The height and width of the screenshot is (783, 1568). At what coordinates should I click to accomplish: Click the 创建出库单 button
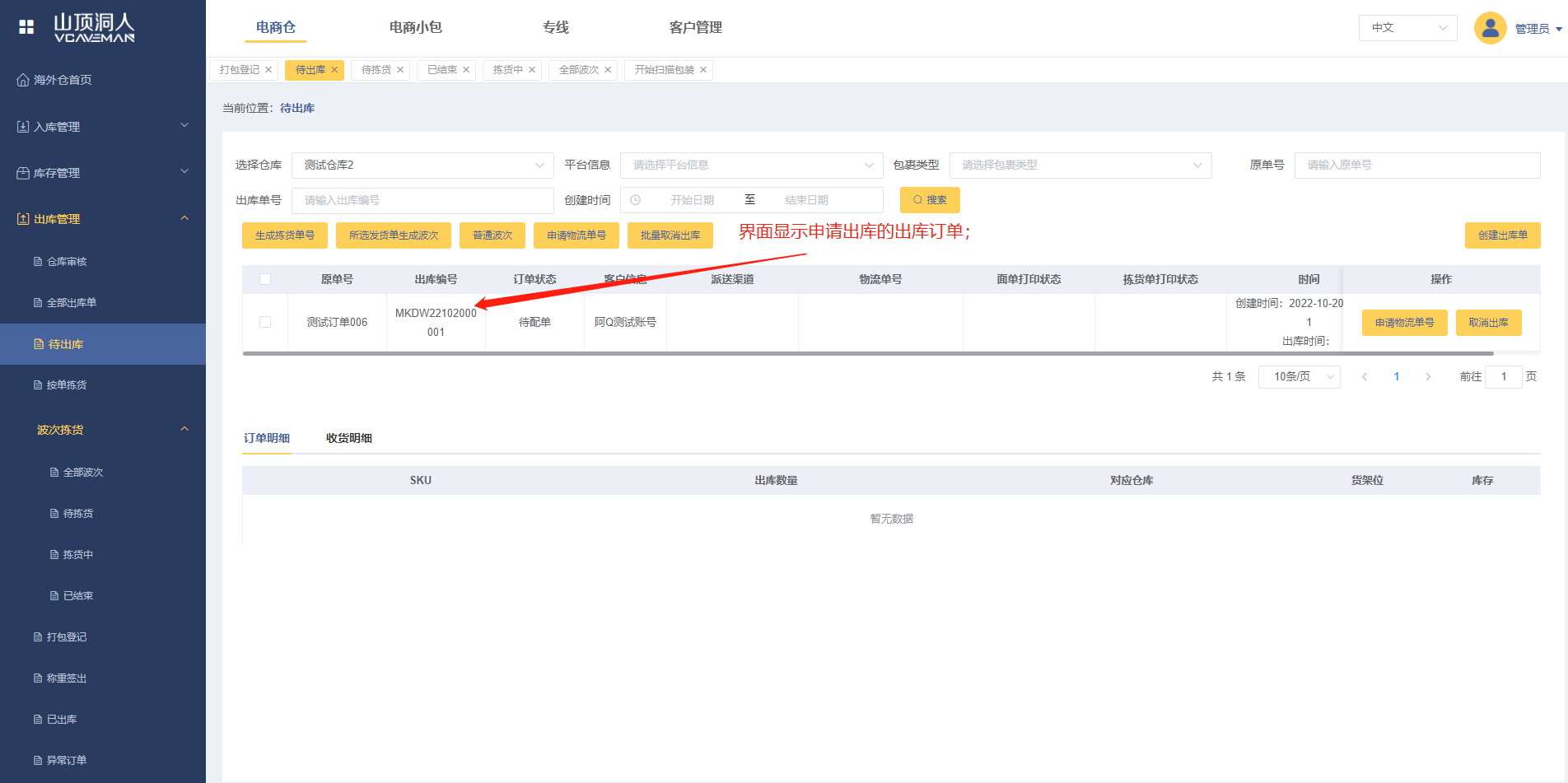point(1501,235)
